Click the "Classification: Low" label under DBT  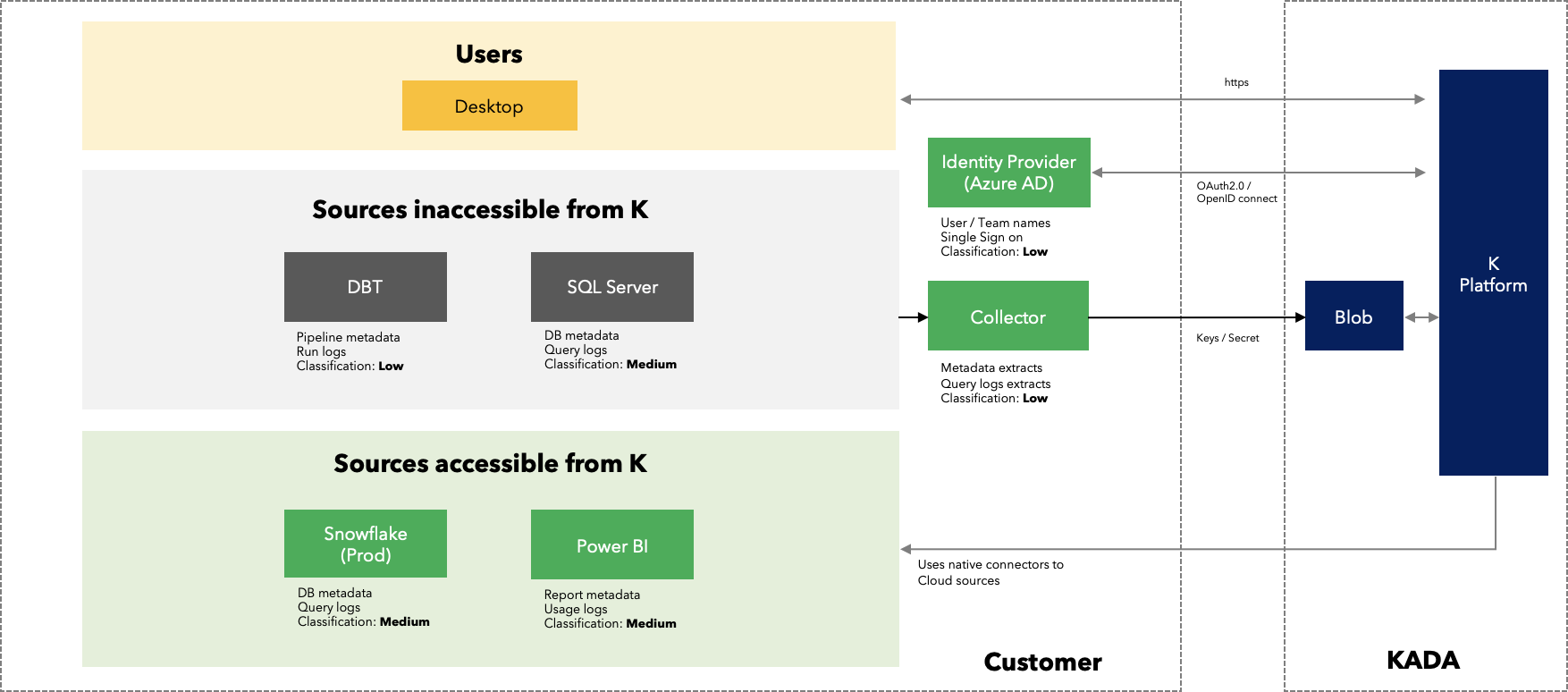coord(350,366)
